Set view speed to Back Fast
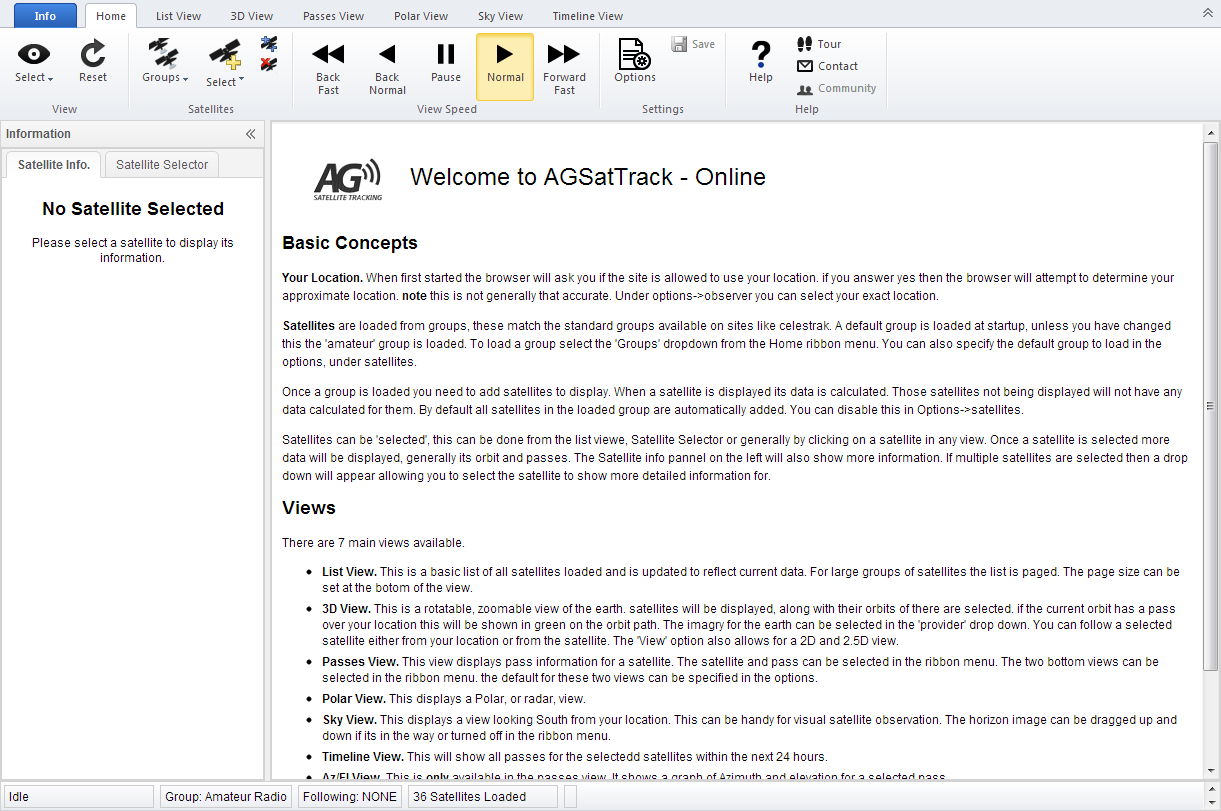The image size is (1221, 811). pos(328,68)
